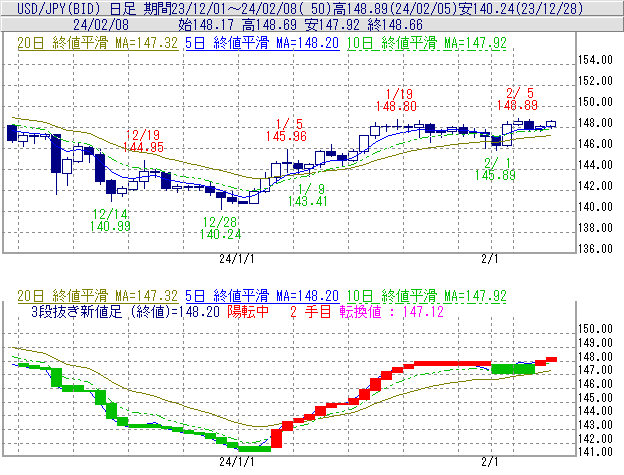The height and width of the screenshot is (475, 624).
Task: Click the 2/5 148.89 high label
Action: click(517, 99)
